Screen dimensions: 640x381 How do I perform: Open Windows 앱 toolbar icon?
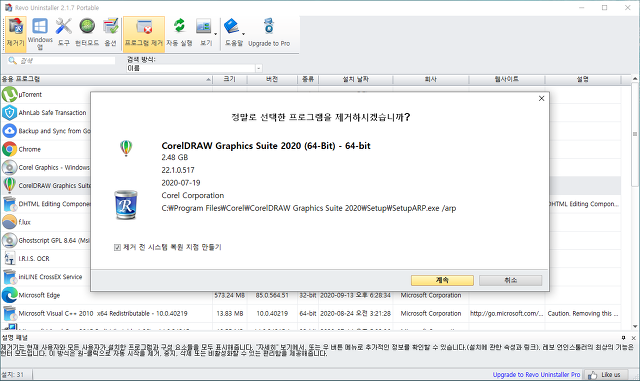pos(40,34)
